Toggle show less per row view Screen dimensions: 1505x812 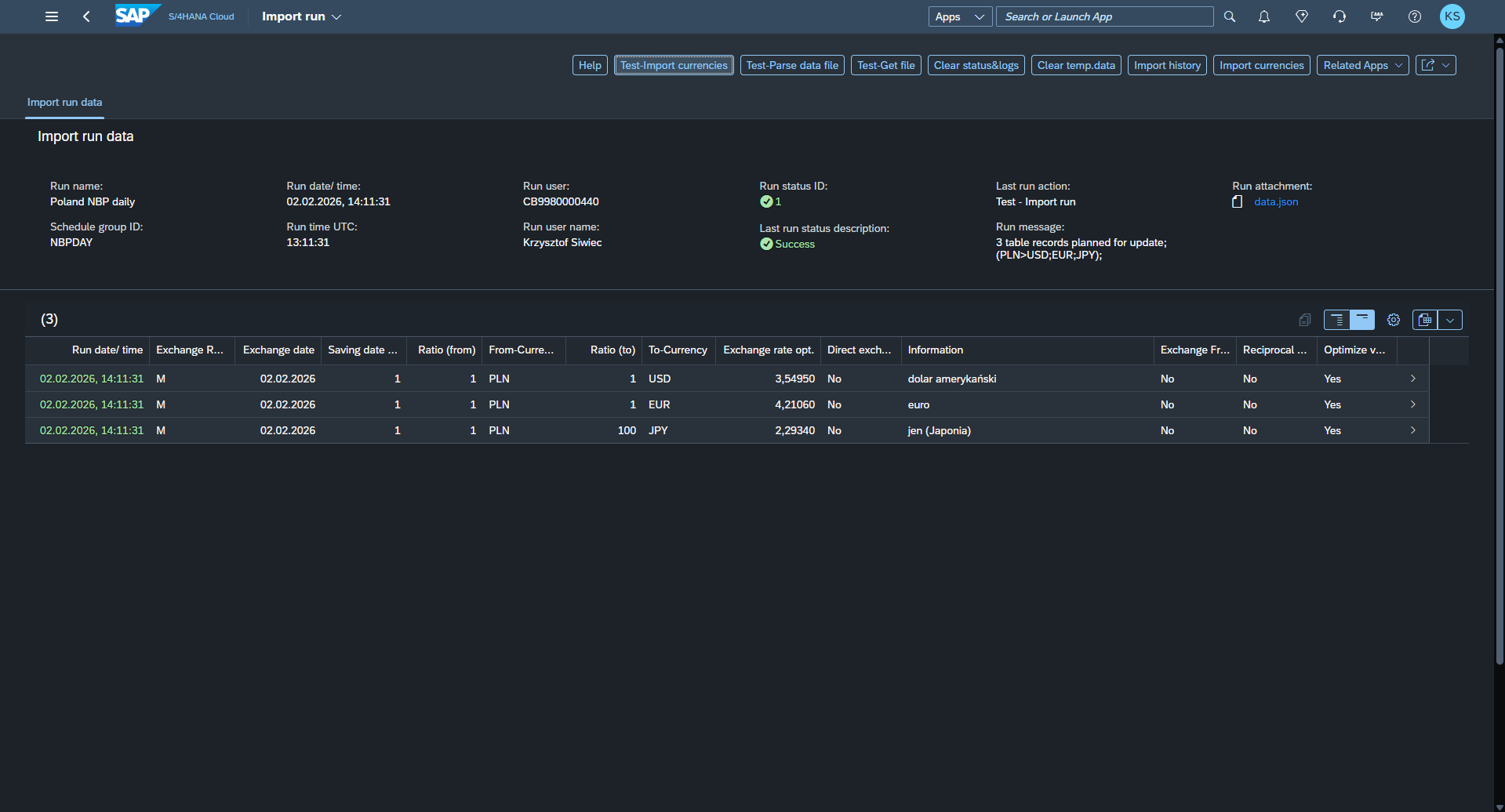pos(1361,320)
